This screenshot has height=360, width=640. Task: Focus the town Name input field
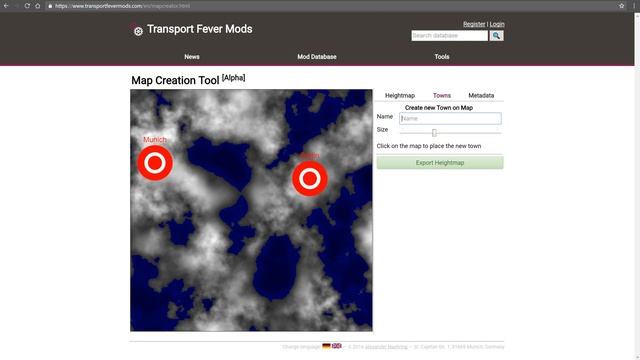coord(450,118)
